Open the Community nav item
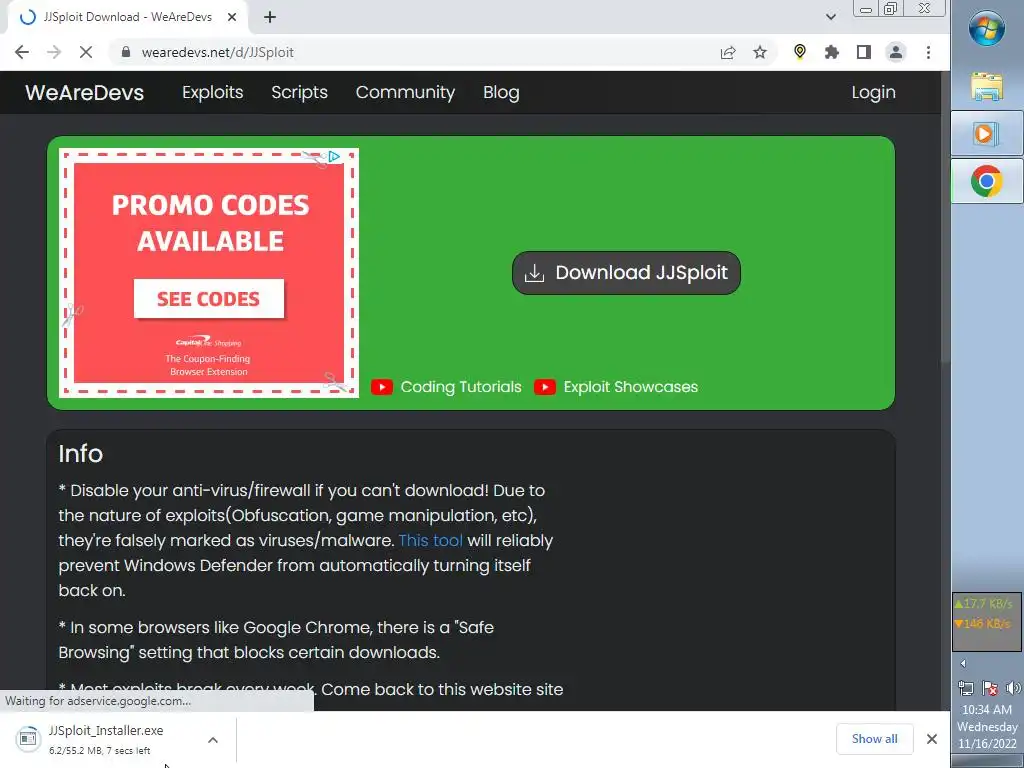Image resolution: width=1024 pixels, height=768 pixels. (405, 92)
